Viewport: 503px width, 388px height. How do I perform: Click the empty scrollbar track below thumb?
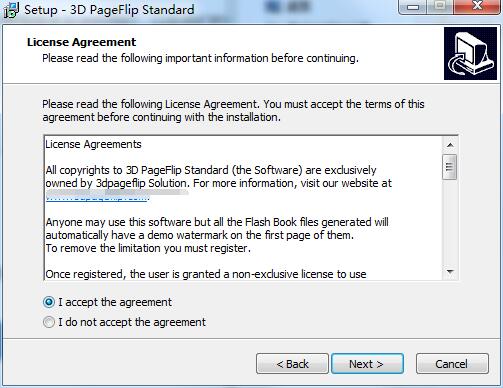point(450,222)
